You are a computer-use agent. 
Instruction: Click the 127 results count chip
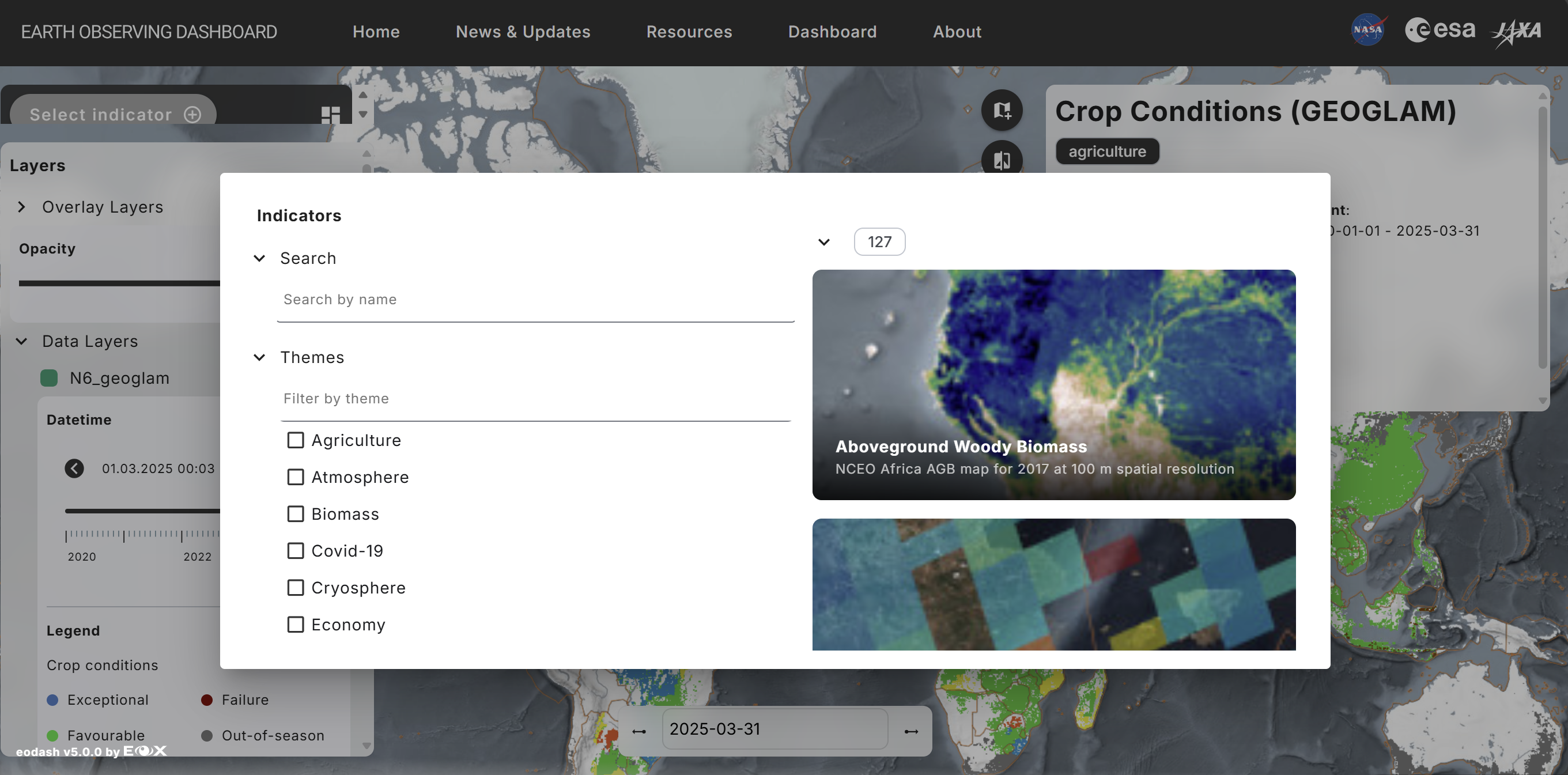click(879, 241)
